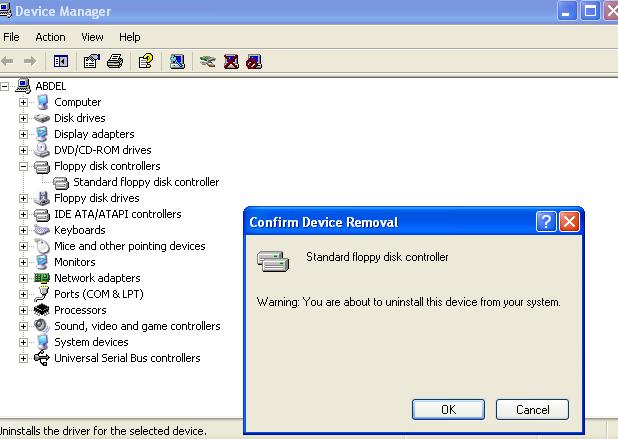The image size is (618, 439).
Task: Select the Computer tree label
Action: click(x=78, y=102)
